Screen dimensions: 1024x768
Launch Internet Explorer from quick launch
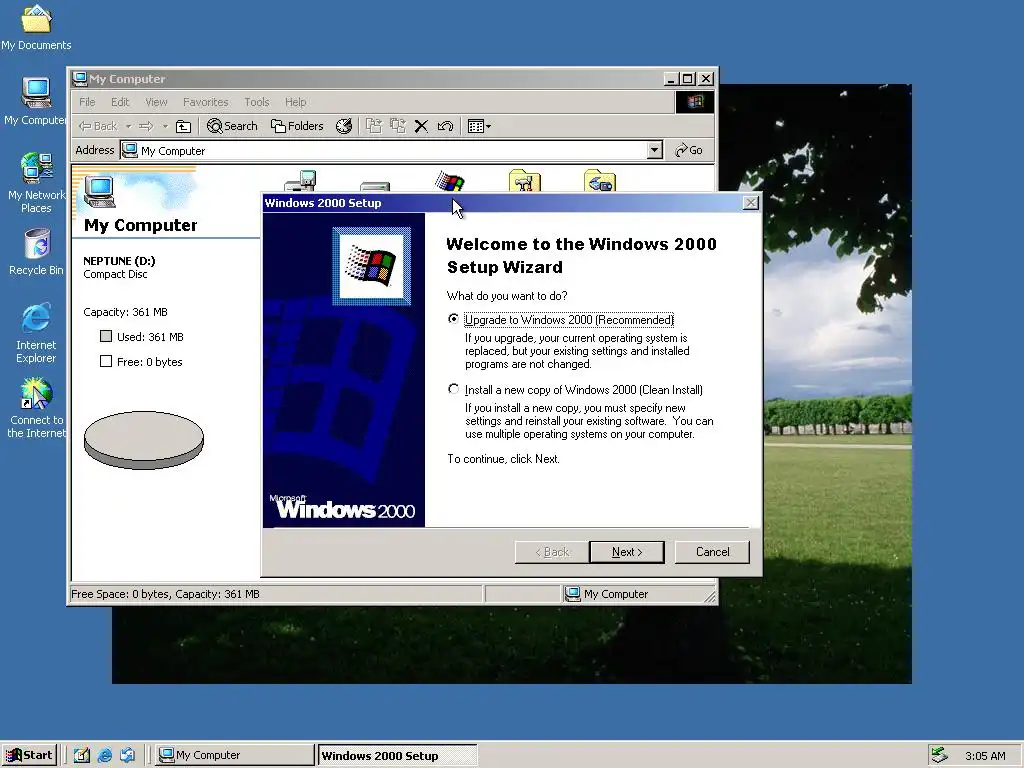[x=104, y=755]
